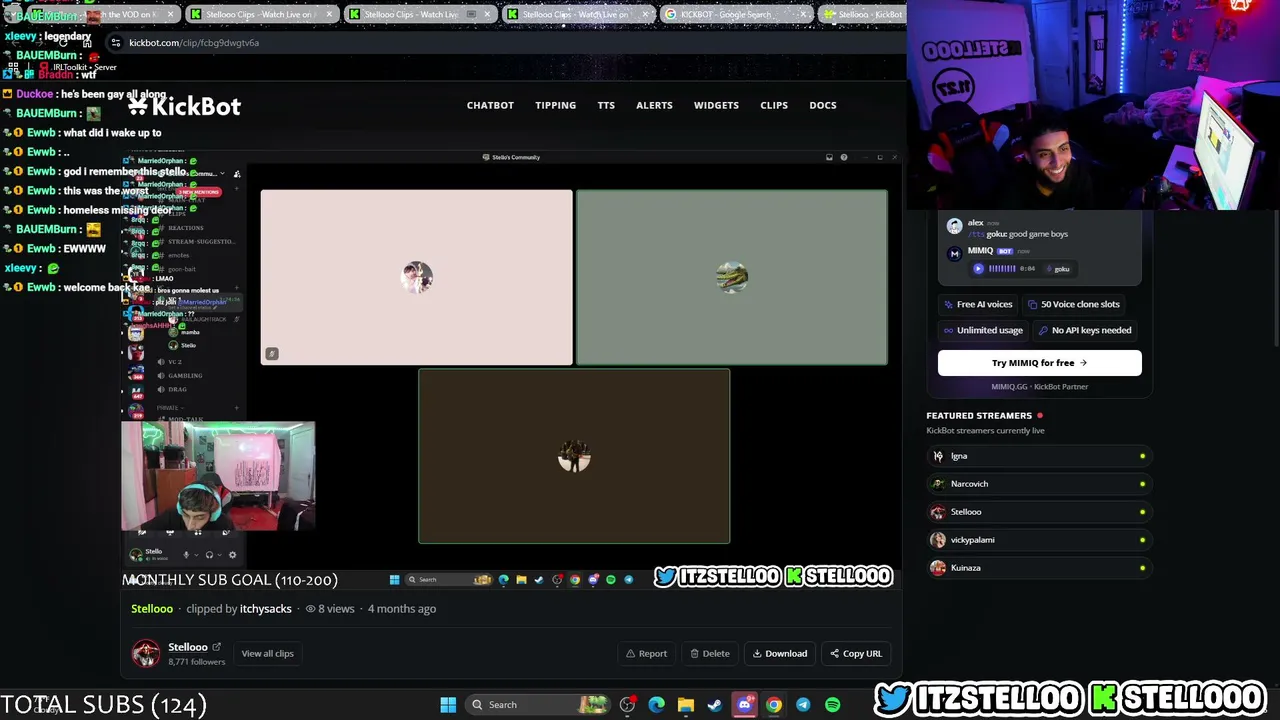Click the Stellooo clip title text
The height and width of the screenshot is (720, 1280).
click(x=152, y=609)
